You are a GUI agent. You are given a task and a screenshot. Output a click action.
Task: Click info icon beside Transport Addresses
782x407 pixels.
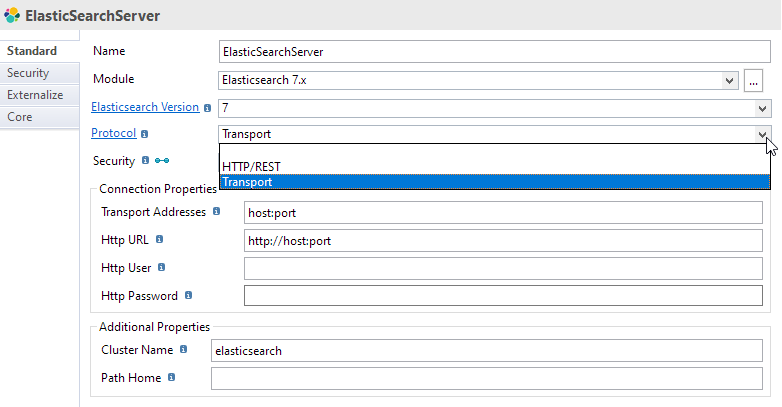click(216, 211)
